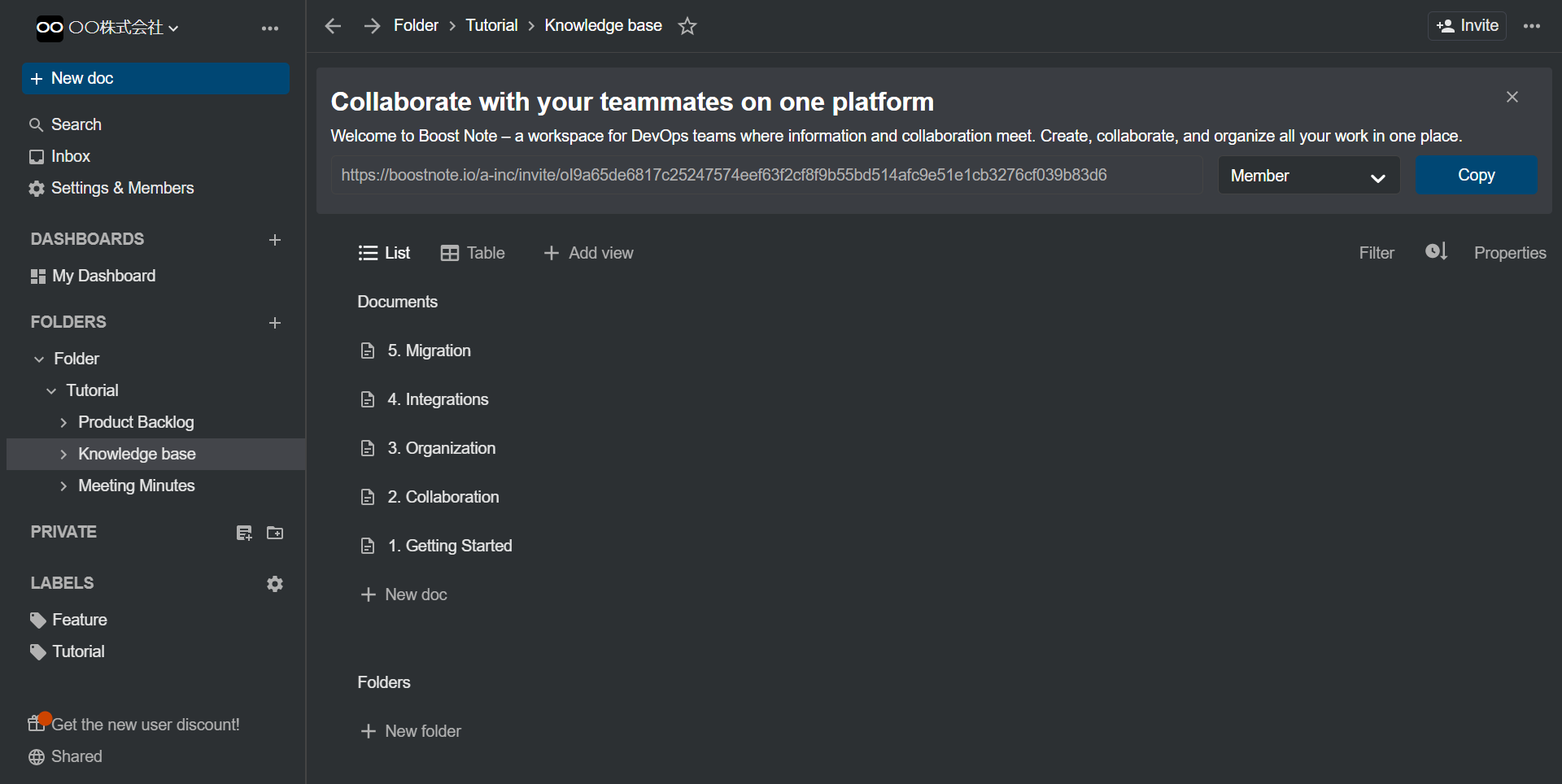Screen dimensions: 1562x784
Task: Click the back navigation arrow
Action: click(x=333, y=26)
